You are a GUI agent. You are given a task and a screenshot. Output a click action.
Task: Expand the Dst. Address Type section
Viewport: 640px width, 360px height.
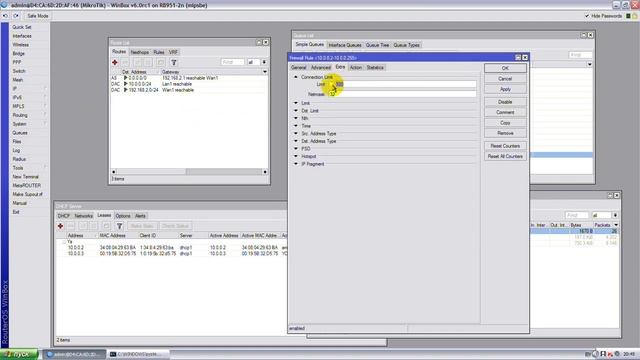(296, 141)
